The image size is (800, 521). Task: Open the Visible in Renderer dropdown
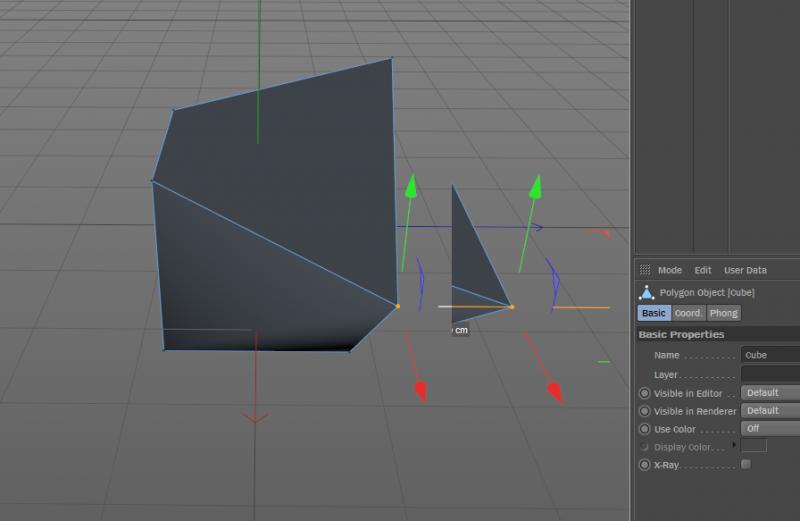pos(770,410)
